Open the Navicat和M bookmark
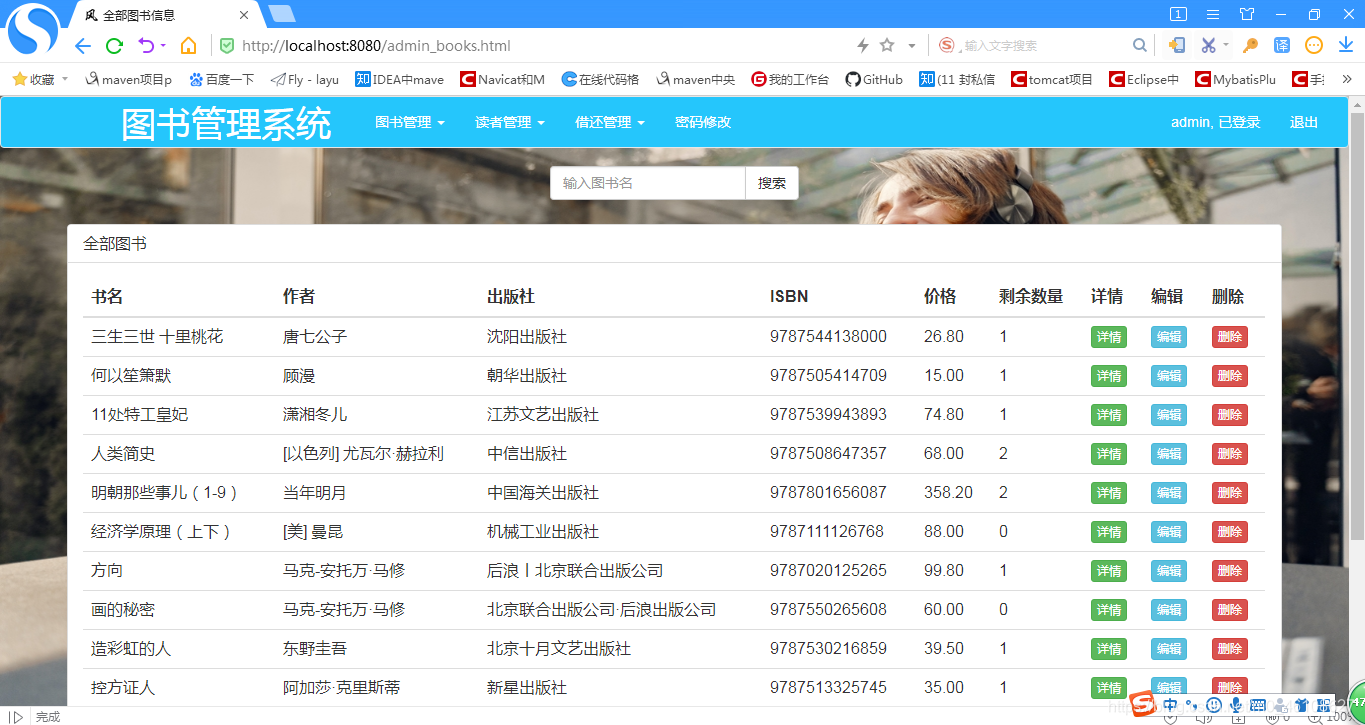 [502, 79]
